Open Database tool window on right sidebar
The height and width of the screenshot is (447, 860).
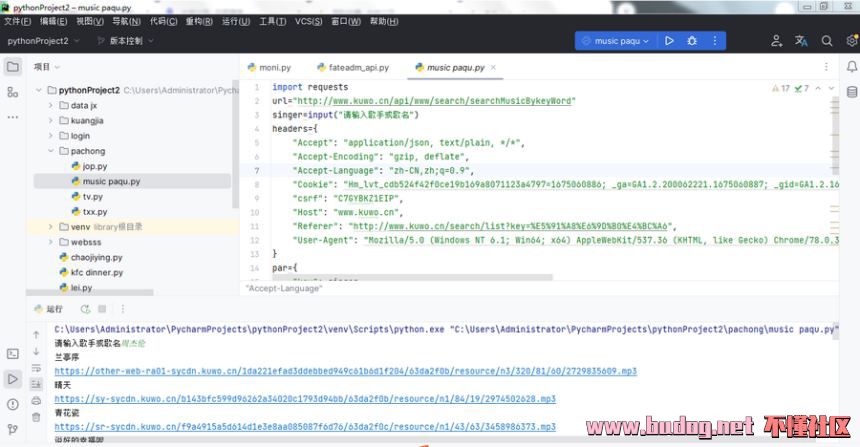coord(852,92)
